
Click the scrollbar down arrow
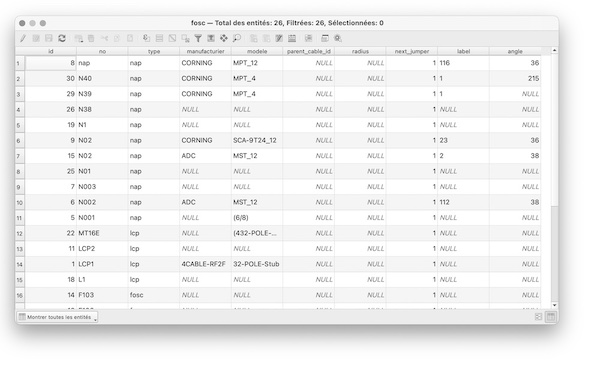pos(554,305)
